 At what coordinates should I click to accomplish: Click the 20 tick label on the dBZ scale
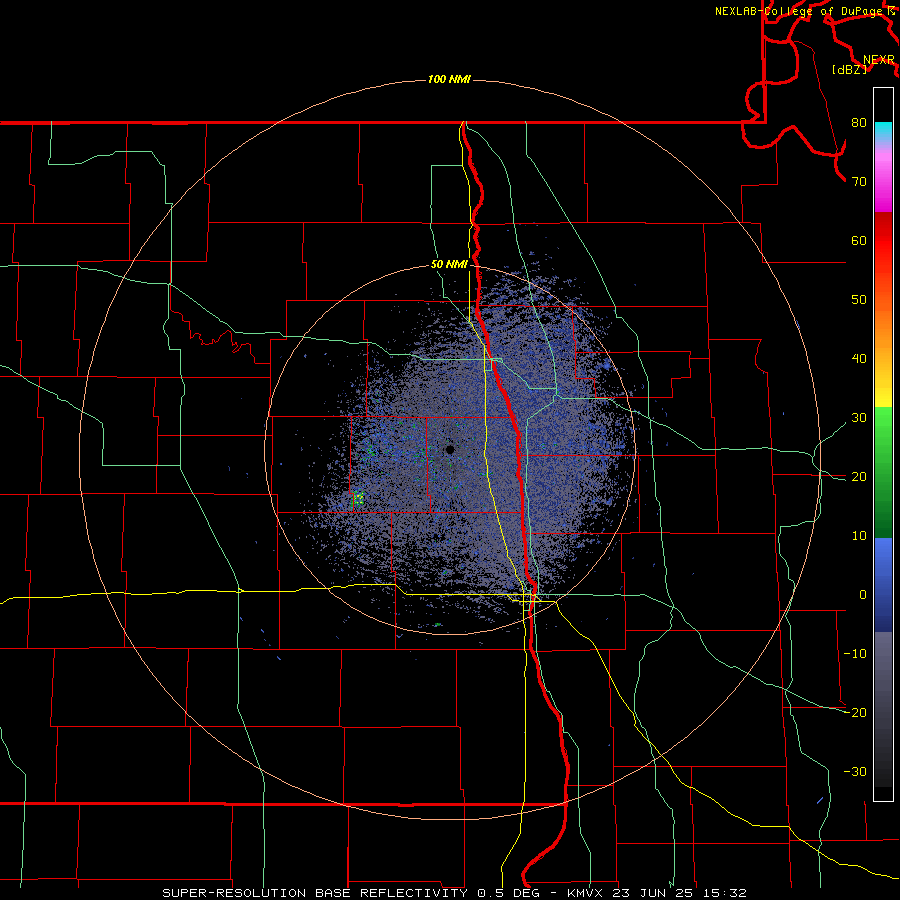point(859,477)
